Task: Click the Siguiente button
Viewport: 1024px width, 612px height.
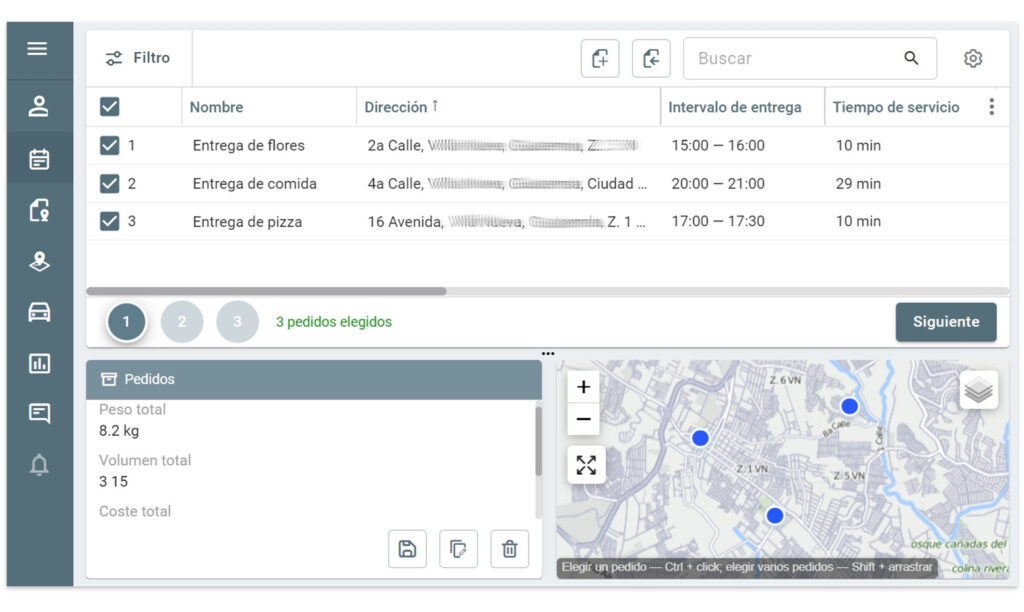Action: pyautogui.click(x=945, y=322)
